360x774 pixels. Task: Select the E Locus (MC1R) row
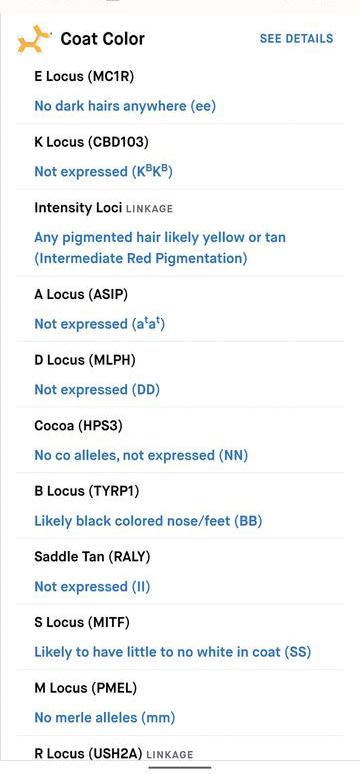point(180,91)
